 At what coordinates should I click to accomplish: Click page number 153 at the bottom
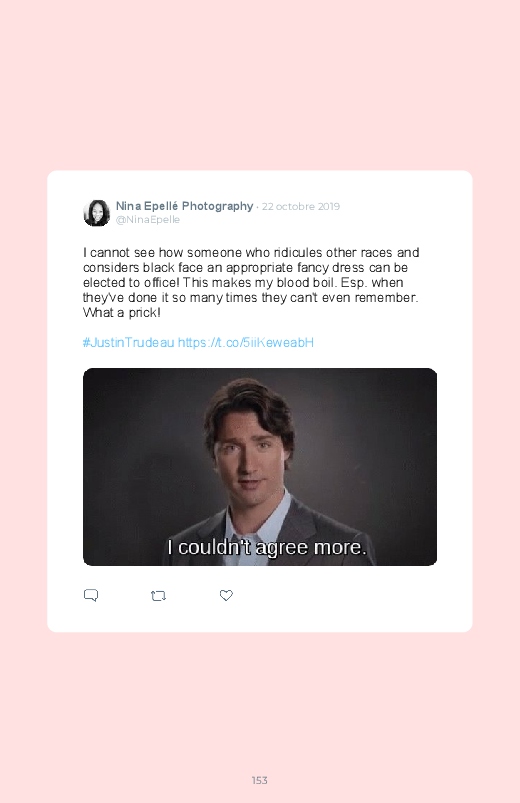point(260,780)
